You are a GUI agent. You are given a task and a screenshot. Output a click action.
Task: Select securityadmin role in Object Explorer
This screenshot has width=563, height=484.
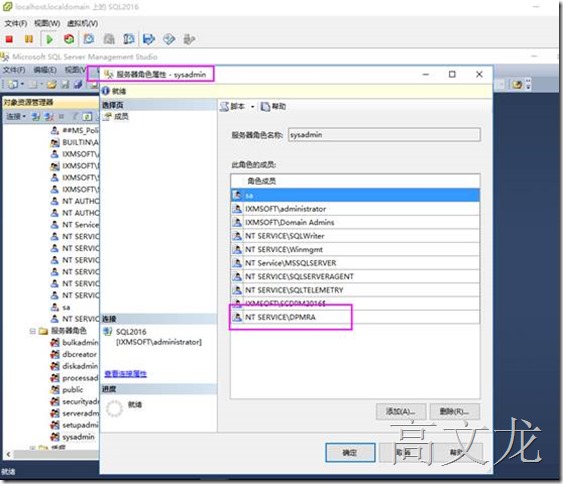click(x=80, y=402)
